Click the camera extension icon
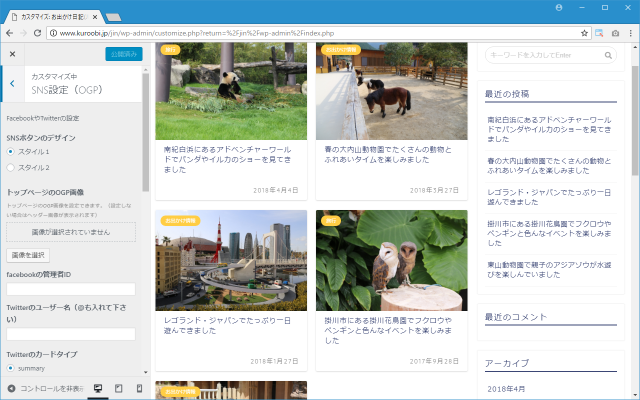Screen dimensions: 640x400 tap(616, 33)
